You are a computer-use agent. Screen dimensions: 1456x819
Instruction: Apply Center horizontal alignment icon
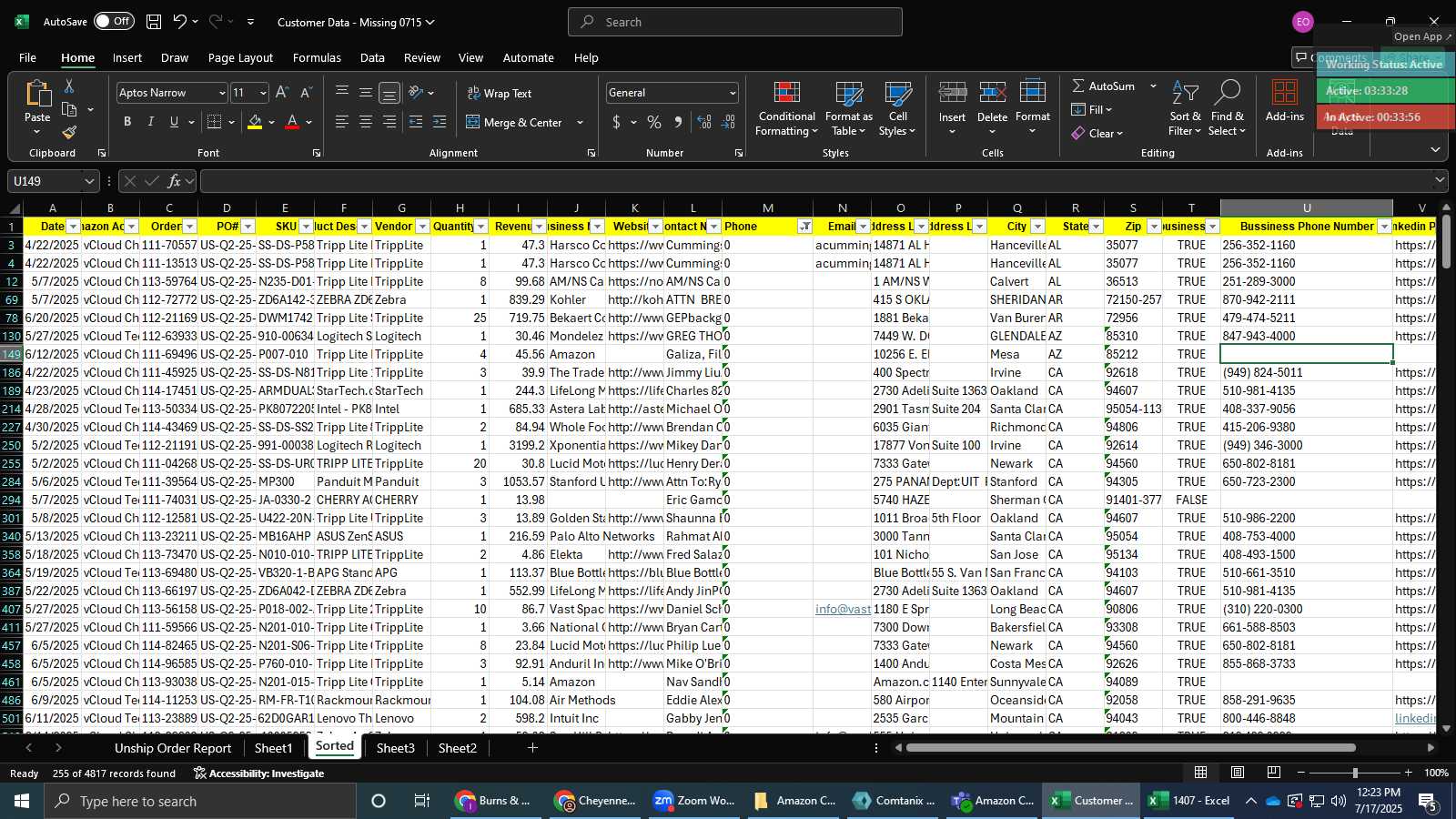coord(366,122)
